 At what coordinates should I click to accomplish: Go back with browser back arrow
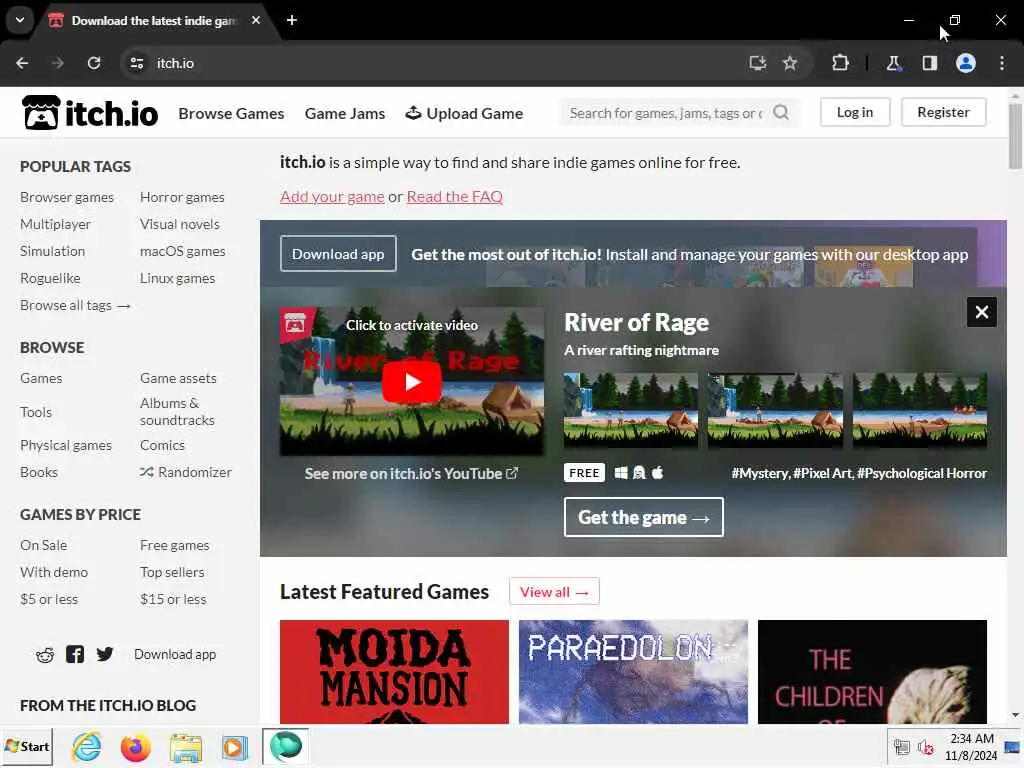click(x=22, y=63)
